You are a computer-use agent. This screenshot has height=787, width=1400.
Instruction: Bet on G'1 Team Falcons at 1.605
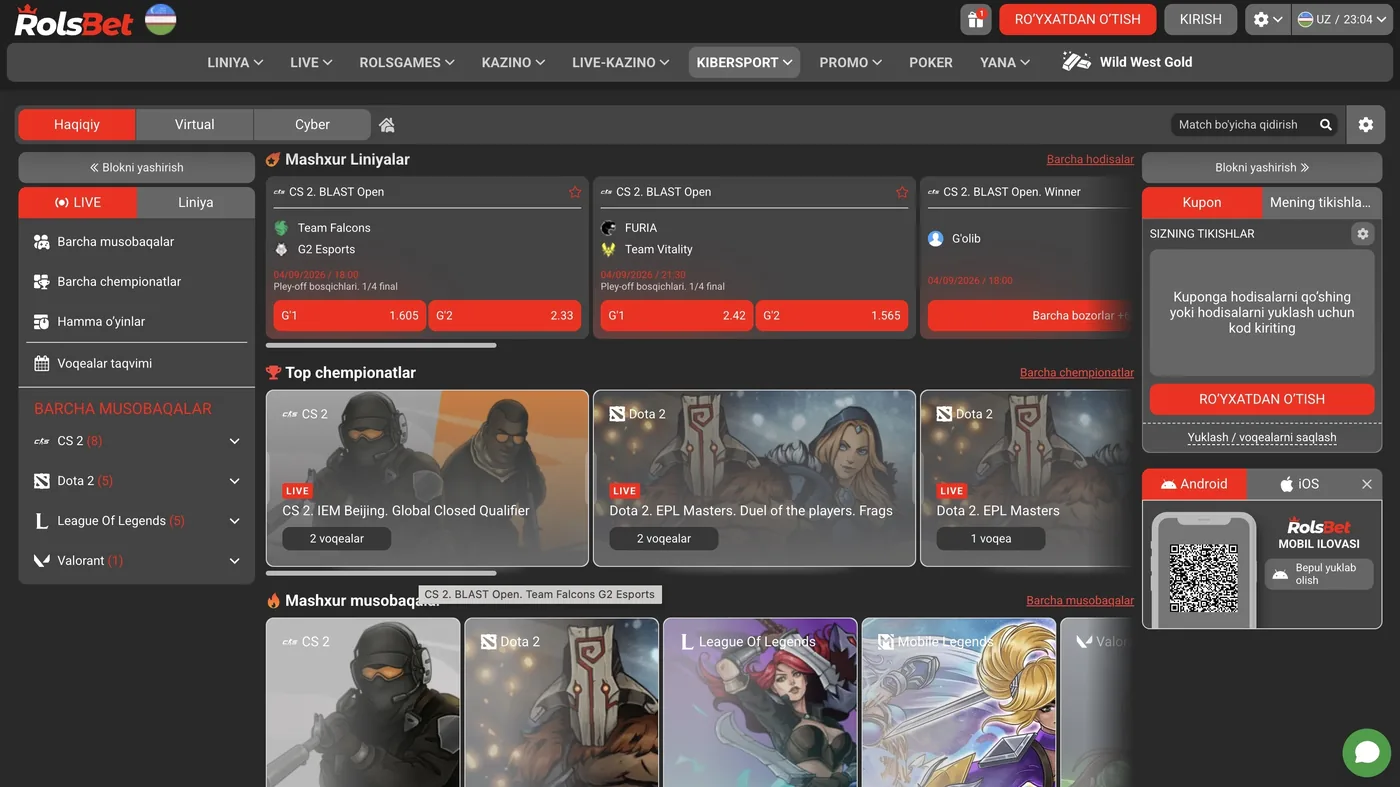[x=350, y=316]
